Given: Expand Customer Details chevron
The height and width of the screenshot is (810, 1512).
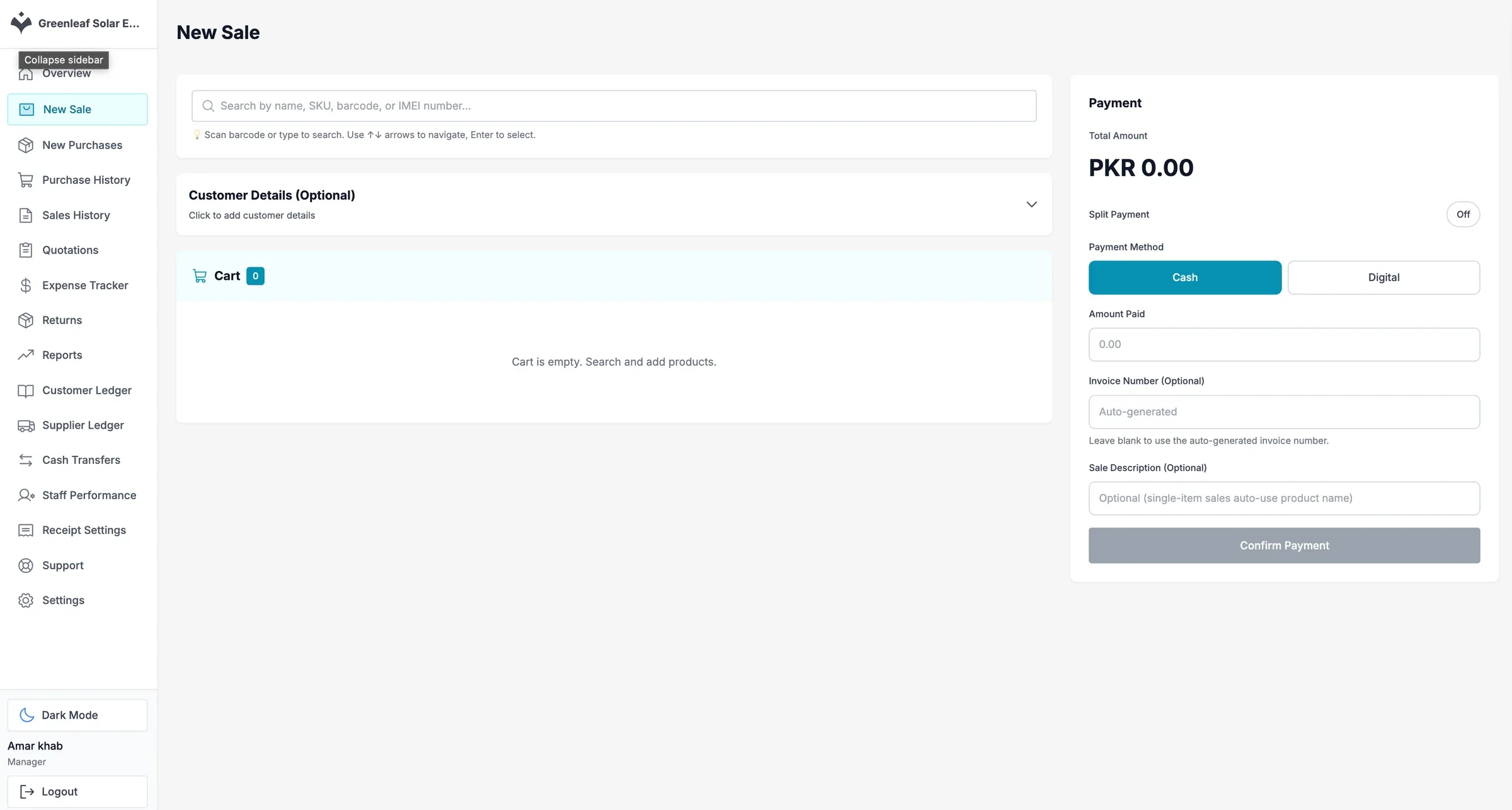Looking at the screenshot, I should (1031, 204).
